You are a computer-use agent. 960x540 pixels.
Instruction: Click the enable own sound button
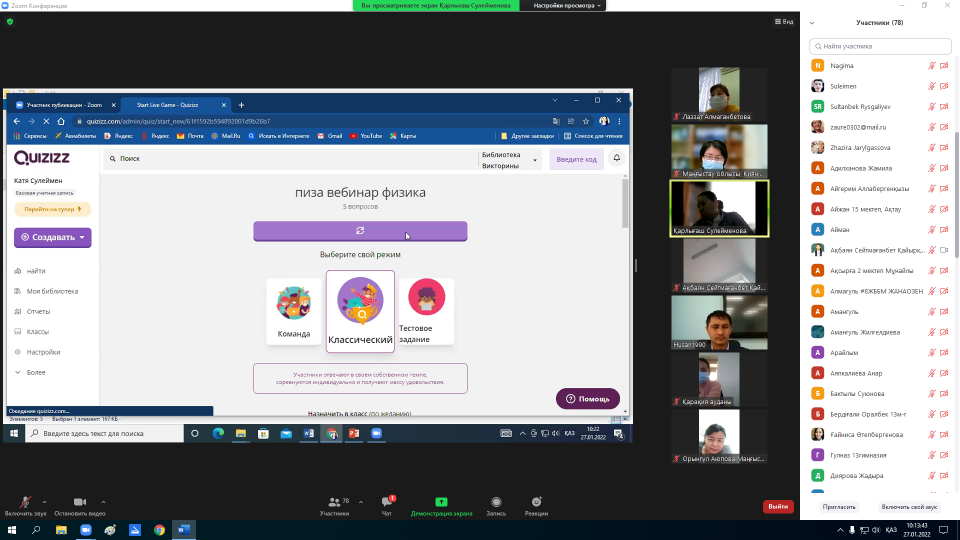909,507
